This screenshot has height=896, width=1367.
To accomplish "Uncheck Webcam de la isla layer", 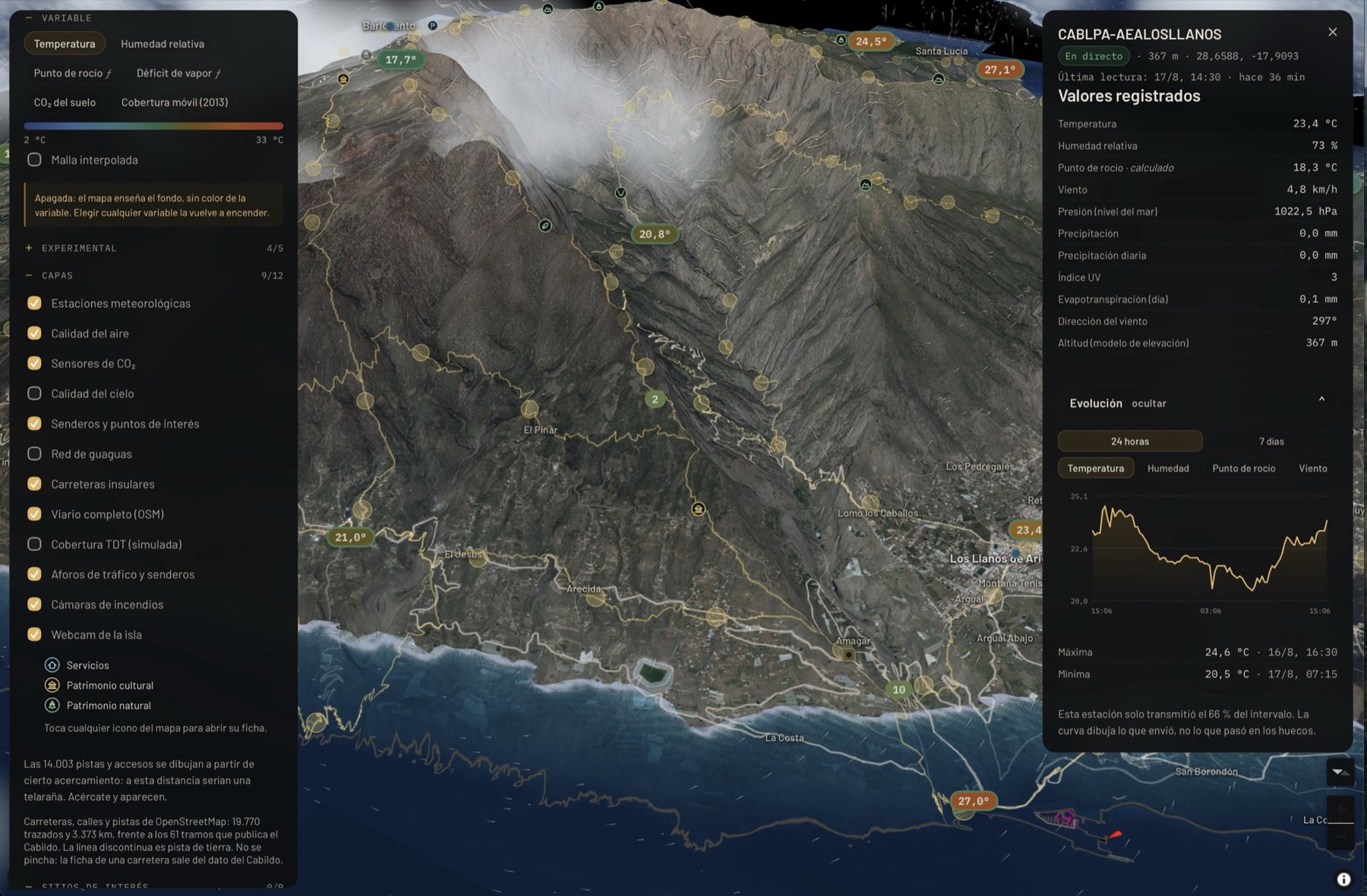I will 34,635.
